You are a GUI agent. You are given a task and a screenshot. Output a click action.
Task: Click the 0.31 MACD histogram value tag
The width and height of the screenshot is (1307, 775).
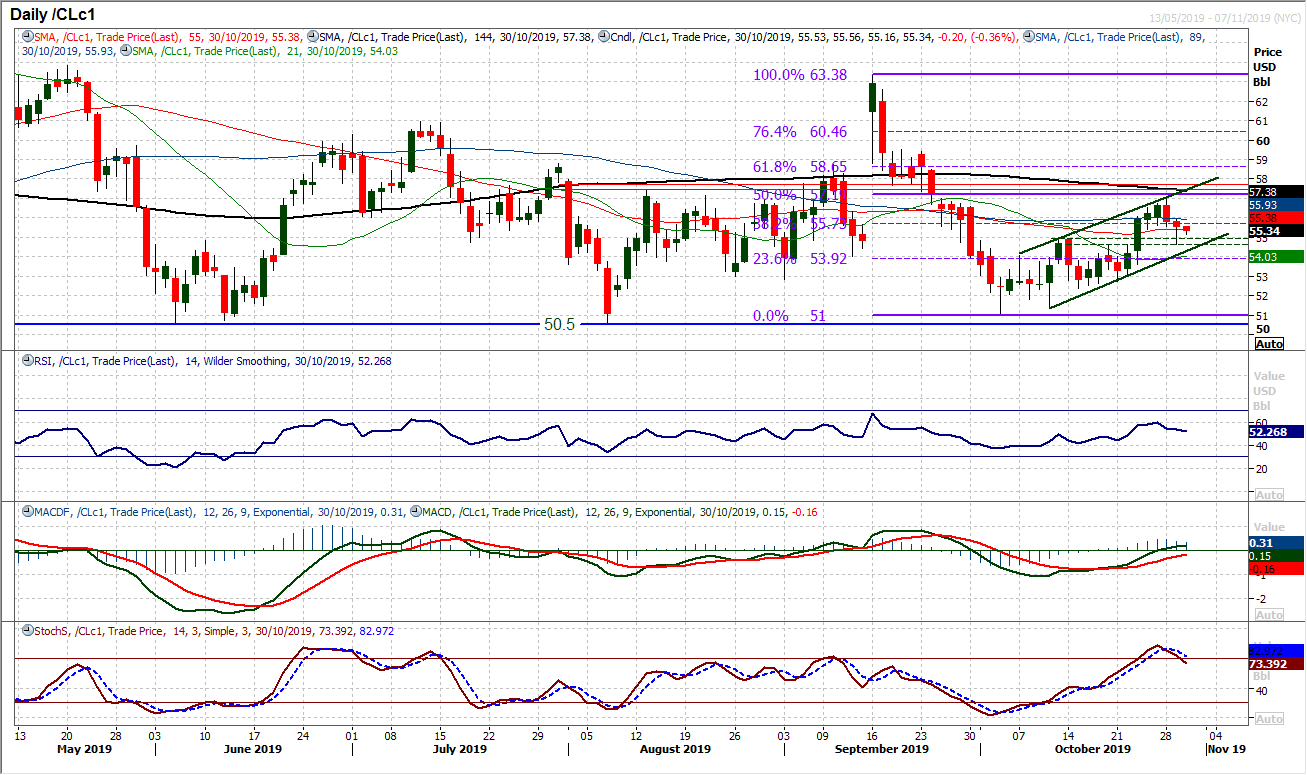1278,542
